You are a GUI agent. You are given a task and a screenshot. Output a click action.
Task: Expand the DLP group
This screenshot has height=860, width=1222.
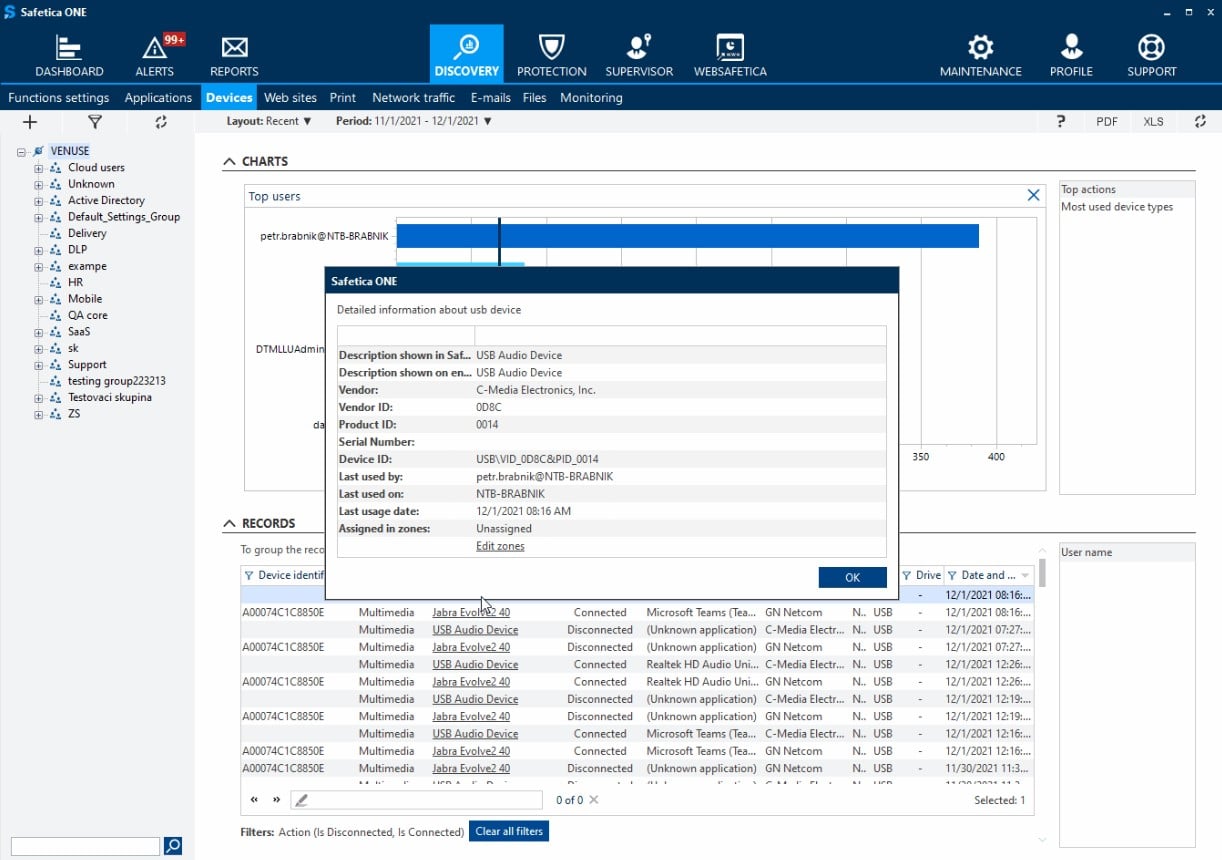[x=39, y=250]
